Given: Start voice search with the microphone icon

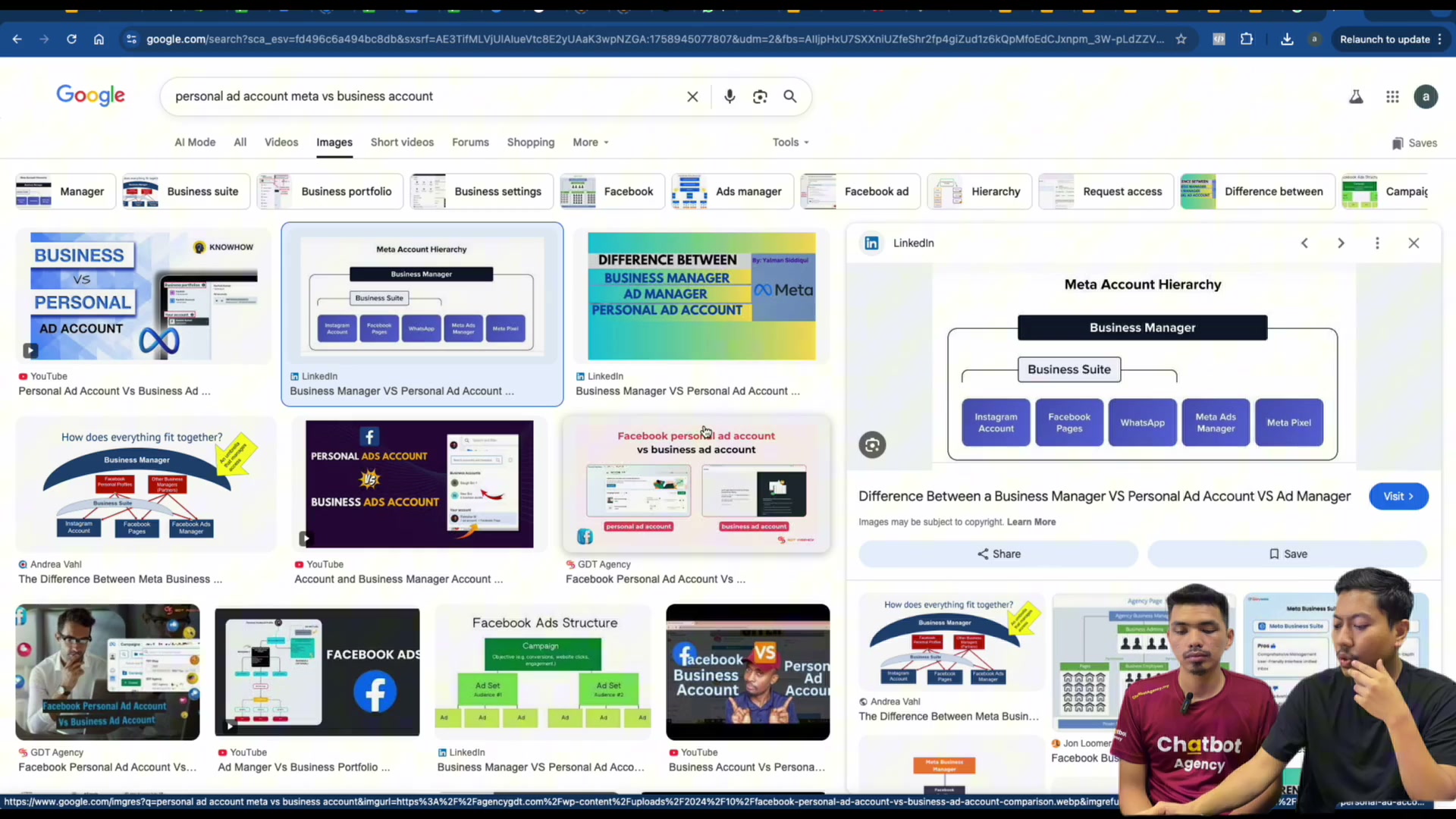Looking at the screenshot, I should (730, 96).
